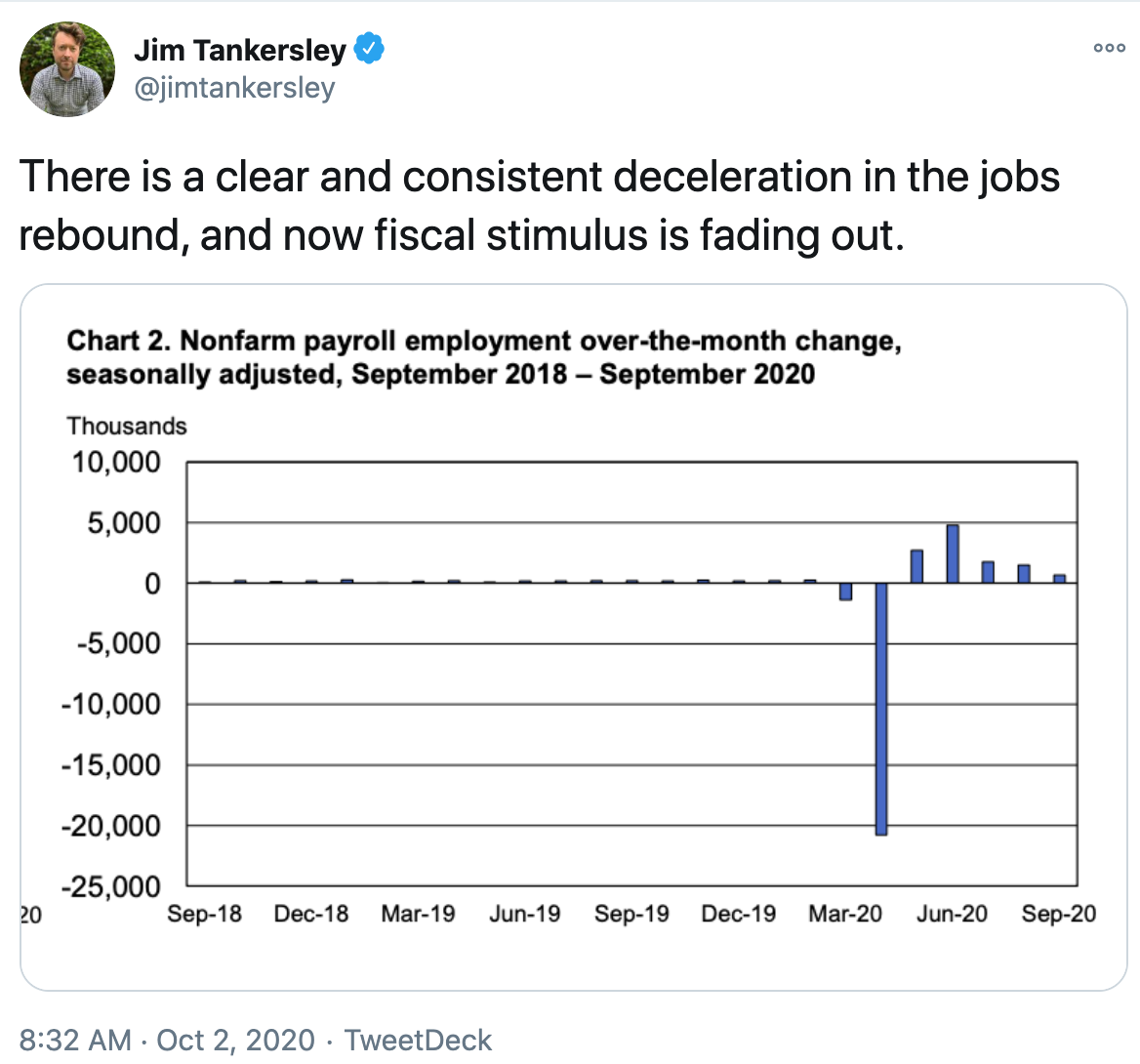Click the Thousands axis unit label
The image size is (1140, 1064).
click(126, 427)
